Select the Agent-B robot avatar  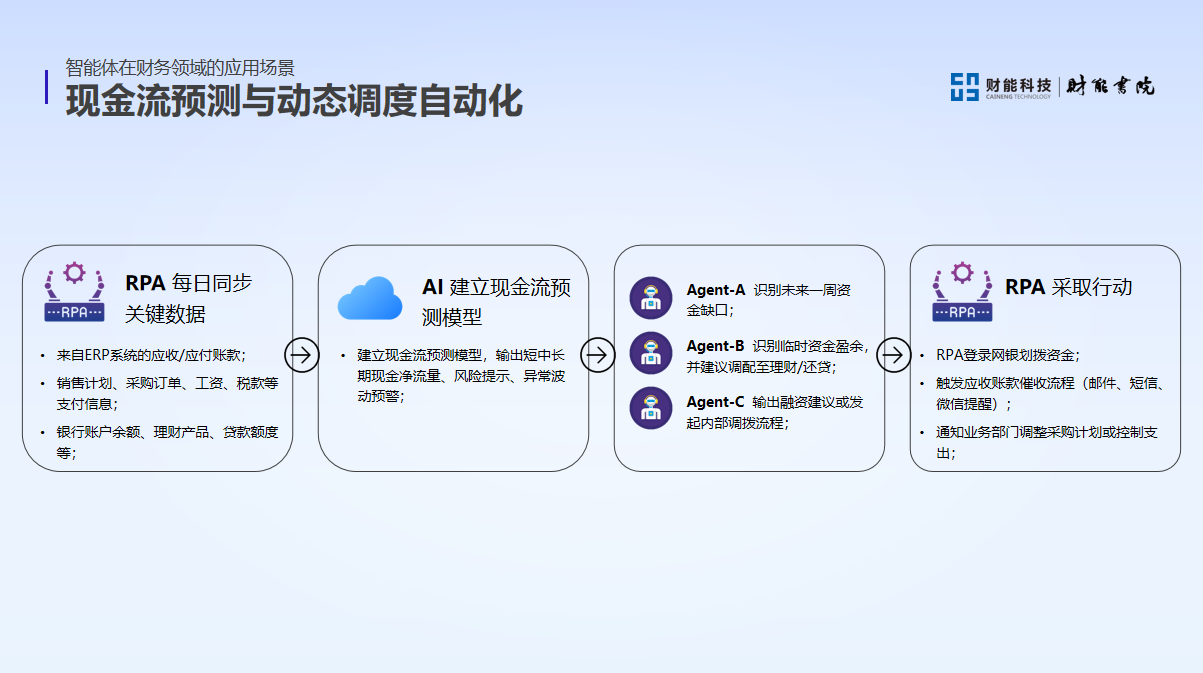click(x=651, y=353)
